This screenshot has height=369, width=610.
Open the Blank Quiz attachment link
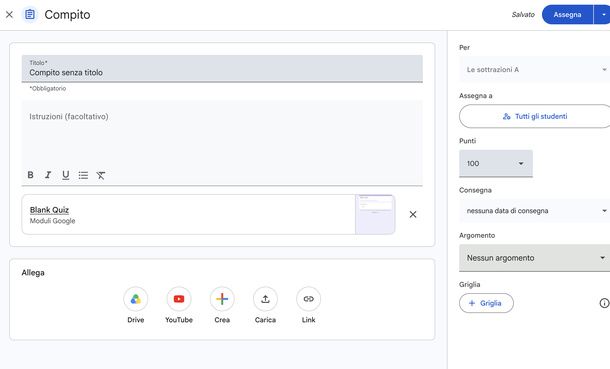49,210
